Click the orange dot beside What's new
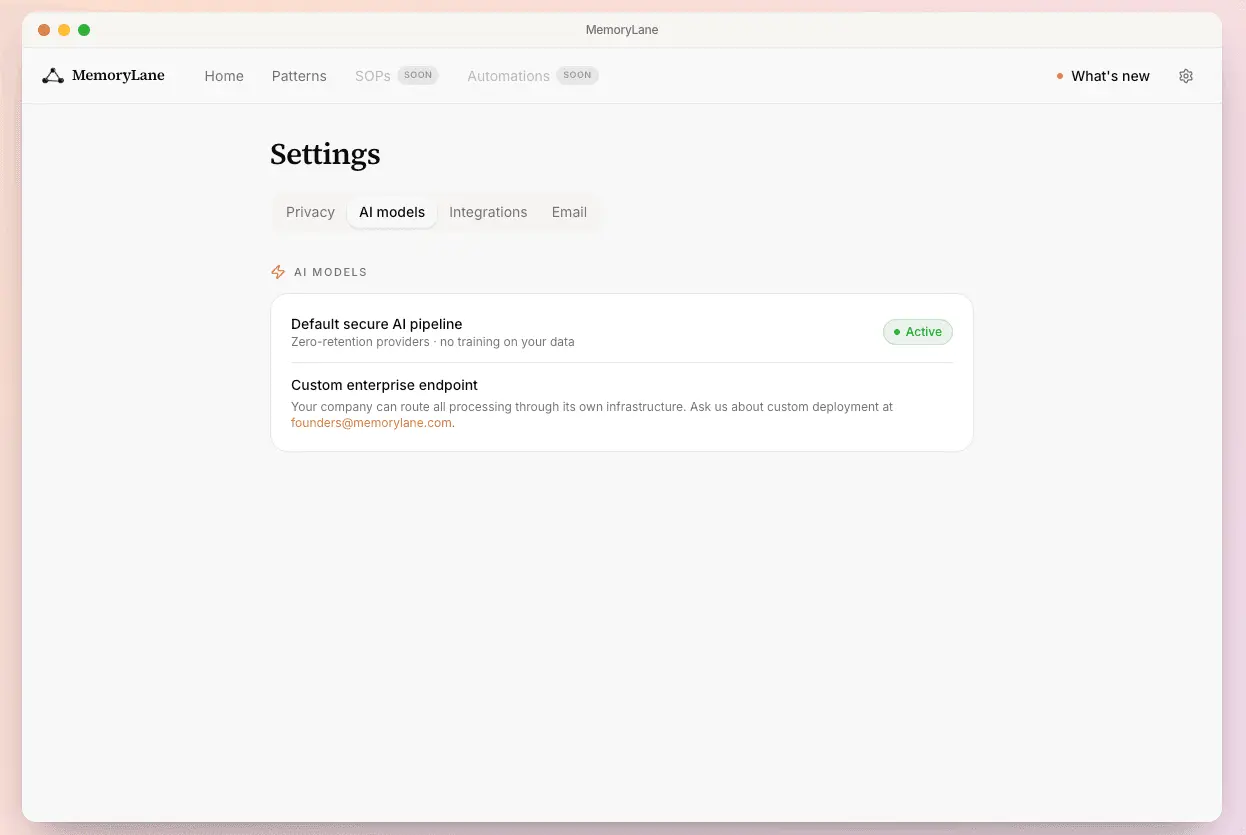The image size is (1246, 835). (x=1060, y=76)
